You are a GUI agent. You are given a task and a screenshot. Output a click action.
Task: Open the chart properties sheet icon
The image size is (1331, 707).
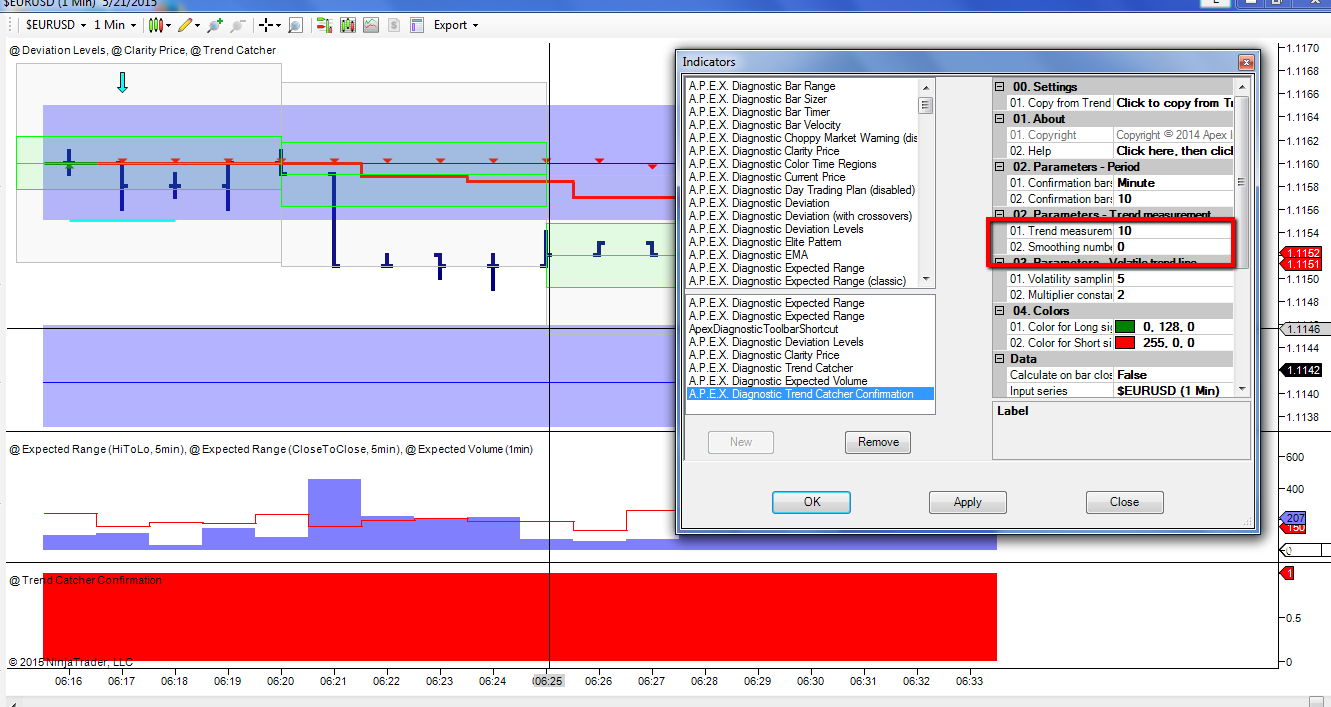417,25
